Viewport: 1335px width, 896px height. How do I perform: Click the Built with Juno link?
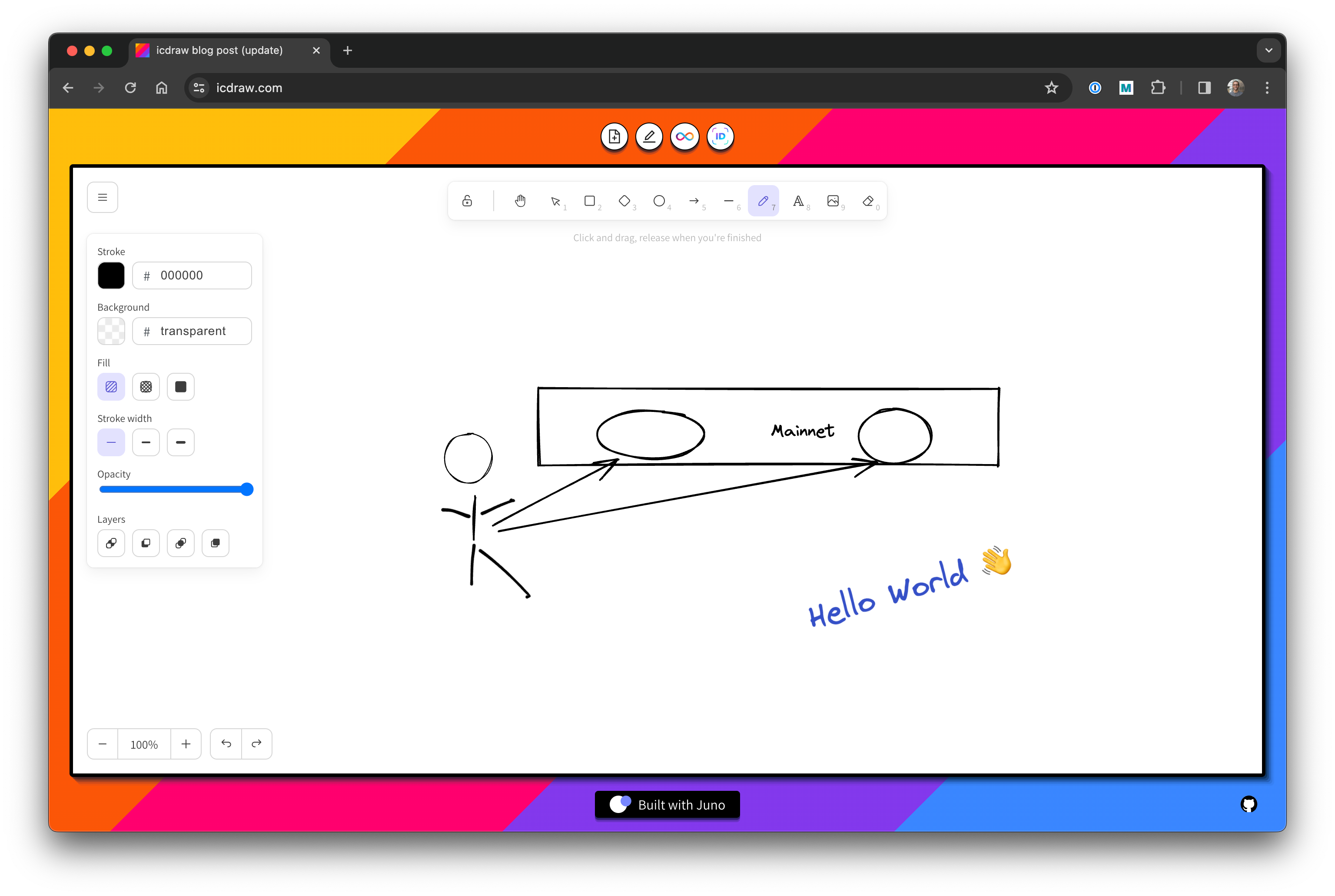667,805
